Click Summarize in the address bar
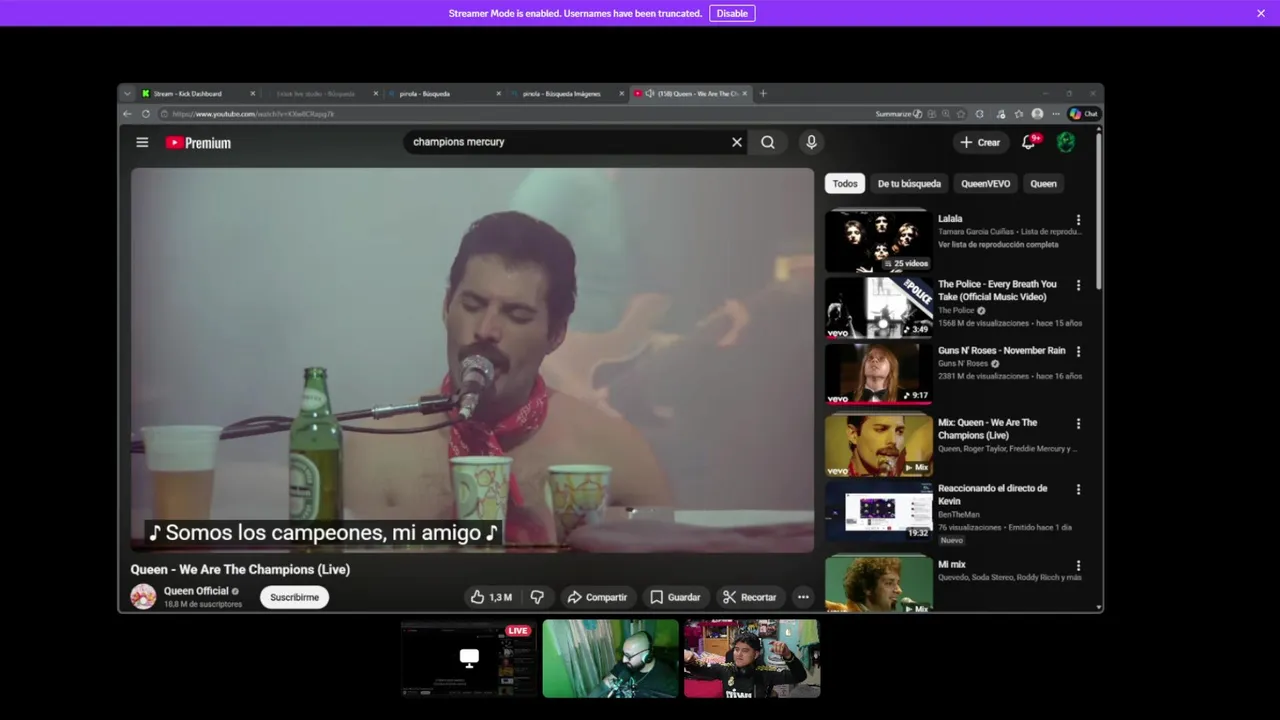Viewport: 1280px width, 720px height. point(899,114)
